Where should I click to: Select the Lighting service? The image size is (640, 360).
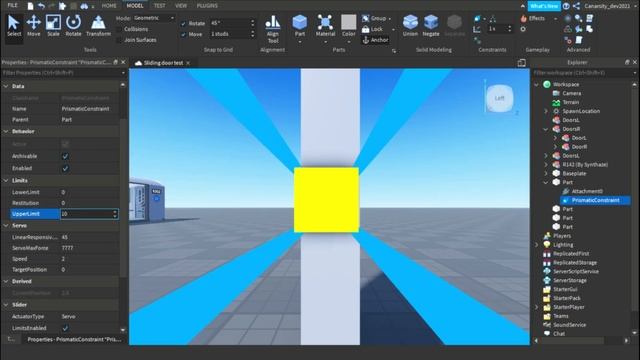pyautogui.click(x=563, y=244)
